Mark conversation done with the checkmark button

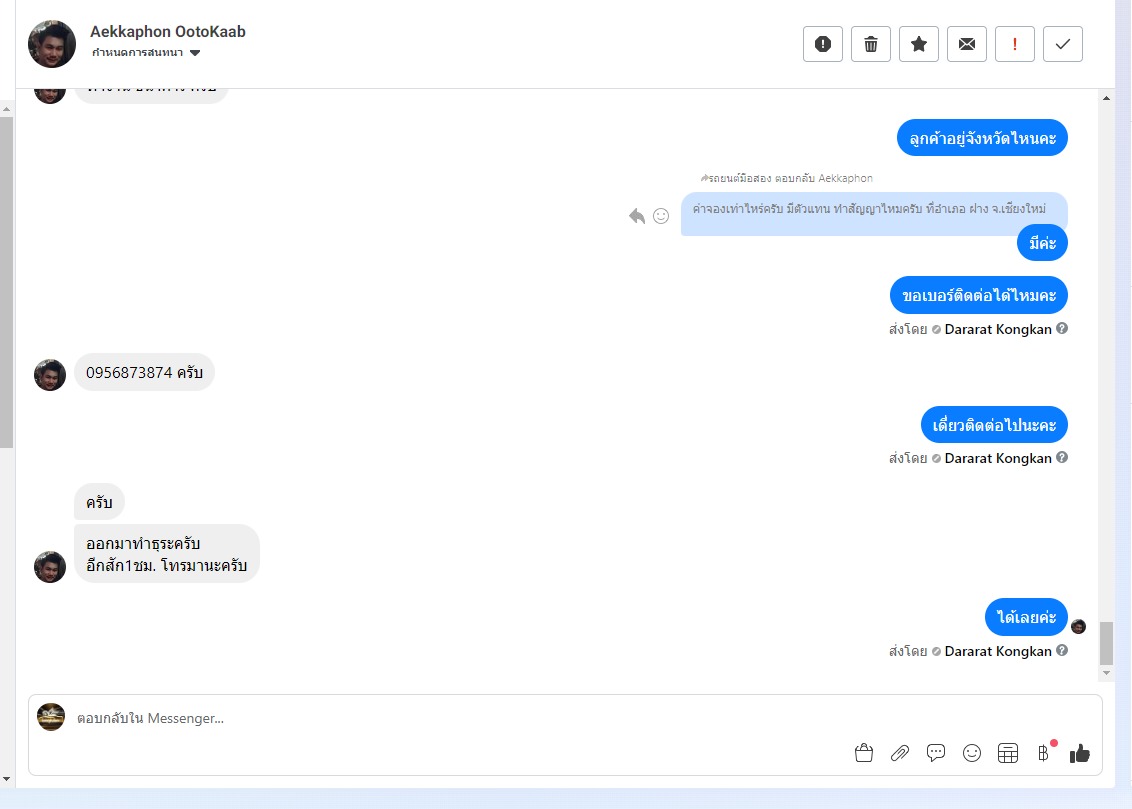point(1063,44)
